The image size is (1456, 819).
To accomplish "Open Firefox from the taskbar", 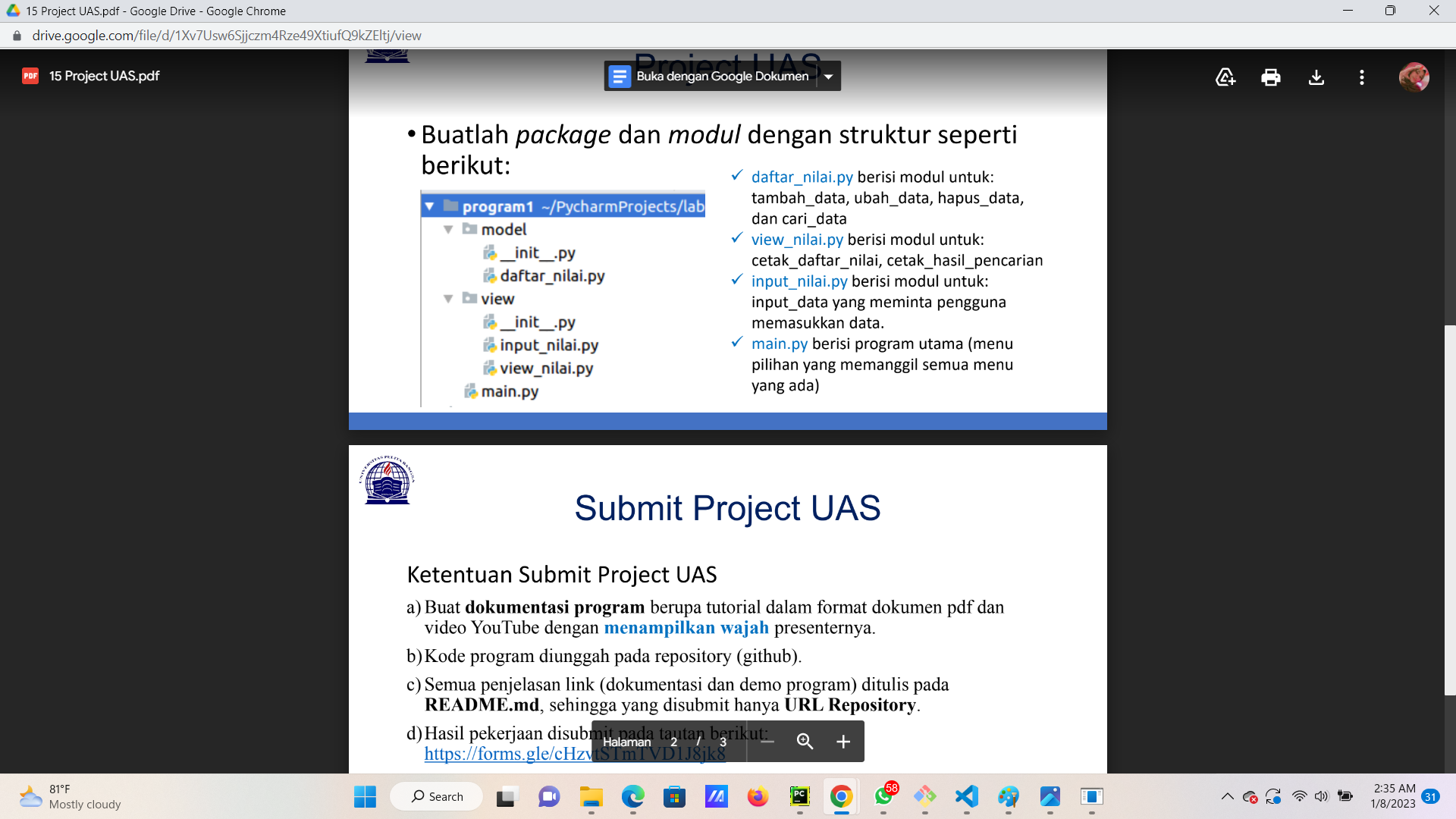I will pos(758,797).
